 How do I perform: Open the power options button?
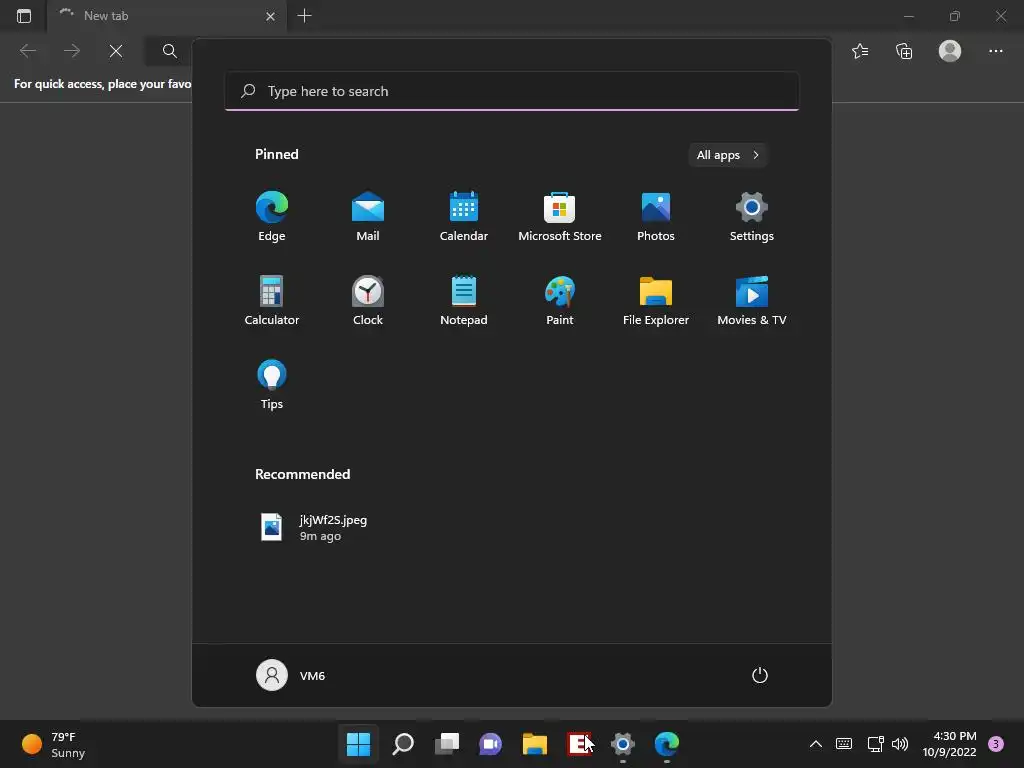click(x=760, y=675)
